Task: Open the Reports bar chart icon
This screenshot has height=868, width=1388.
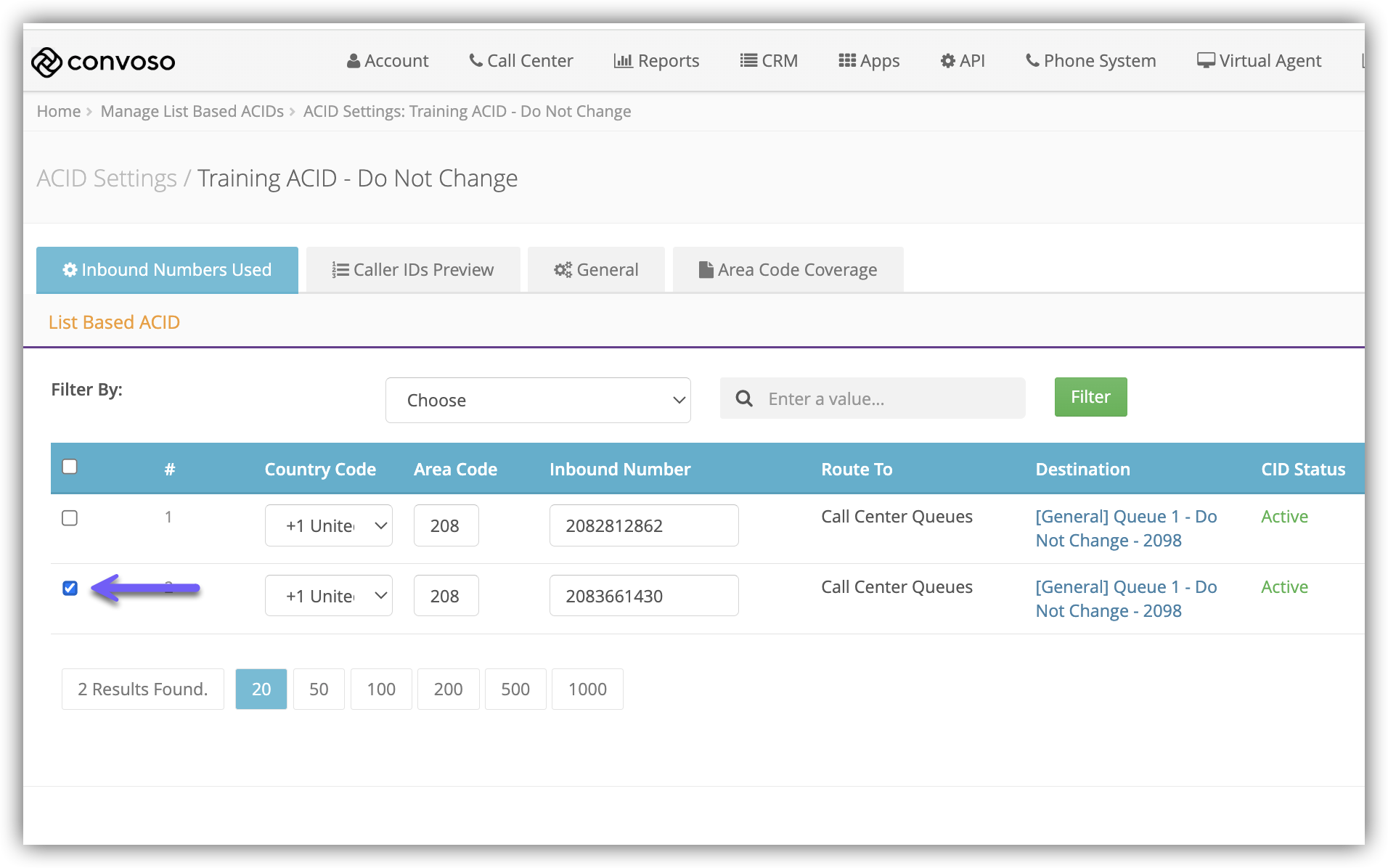Action: [623, 61]
